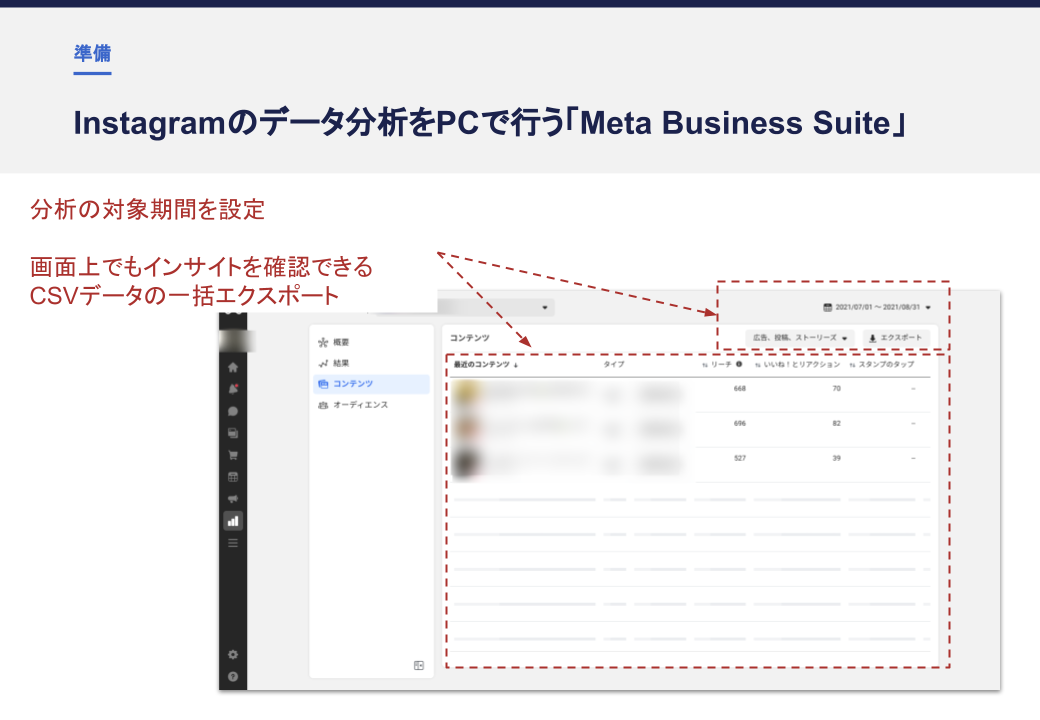Sort by スタンプのタップ column header
This screenshot has height=720, width=1040.
point(881,365)
